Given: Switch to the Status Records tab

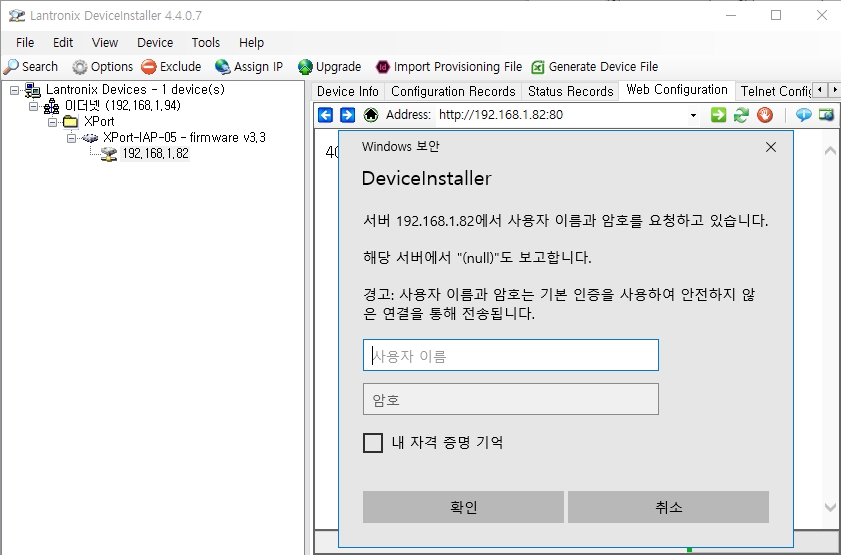Looking at the screenshot, I should click(x=571, y=91).
